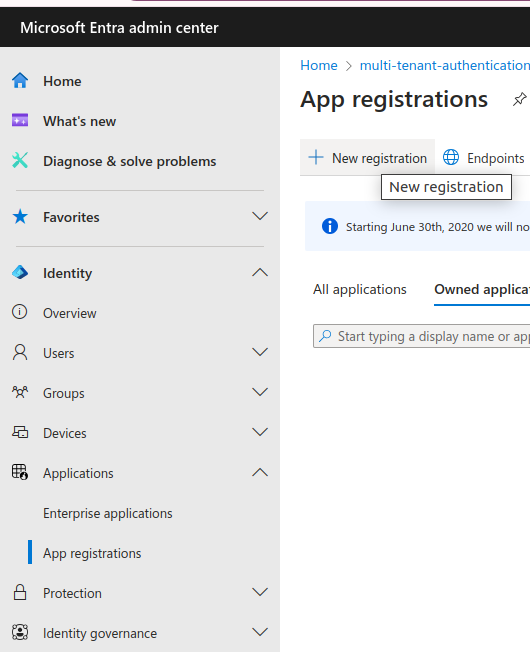Open Enterprise applications in the sidebar

click(108, 513)
